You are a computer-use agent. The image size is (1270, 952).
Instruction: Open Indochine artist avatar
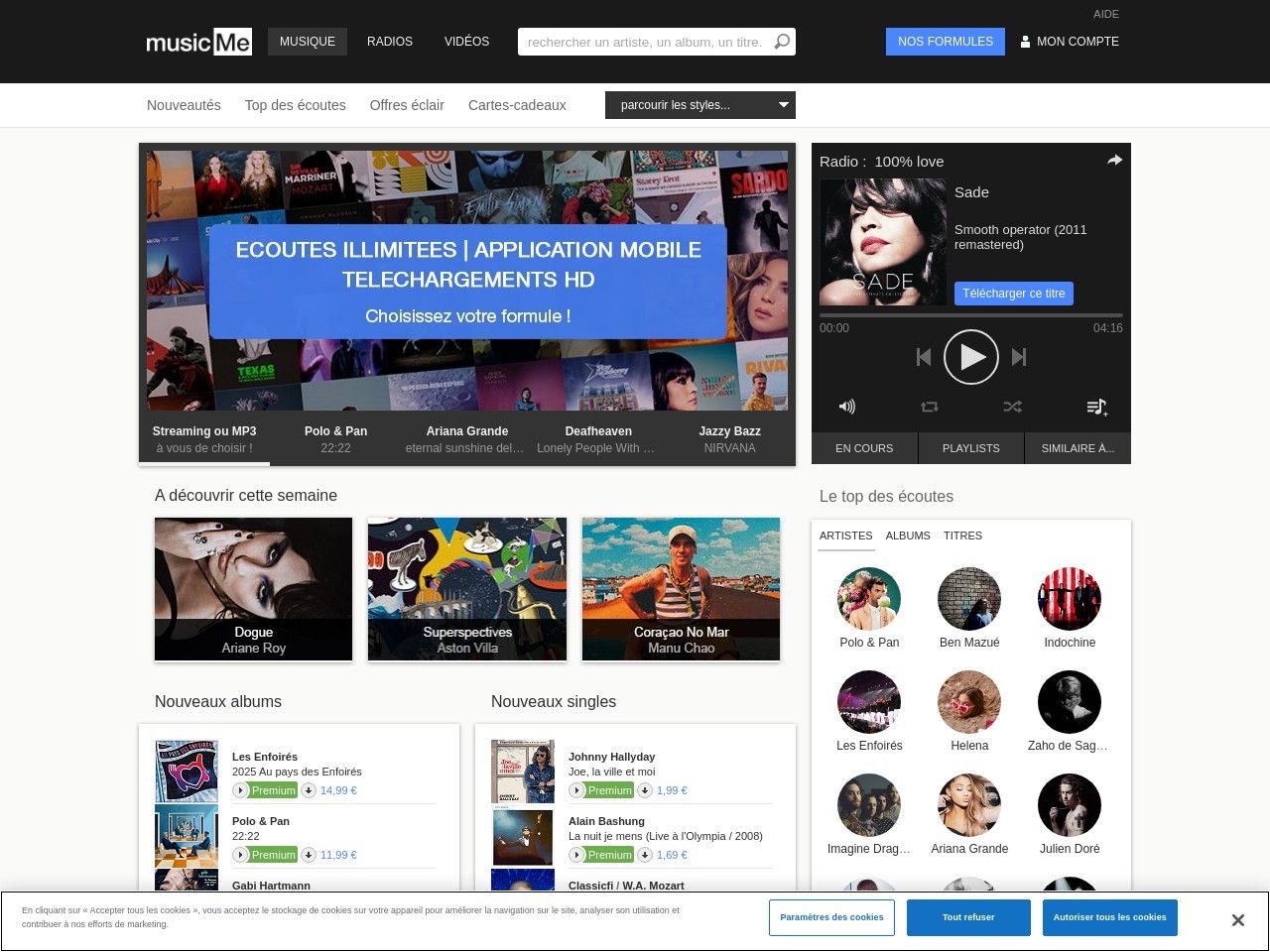[1070, 599]
